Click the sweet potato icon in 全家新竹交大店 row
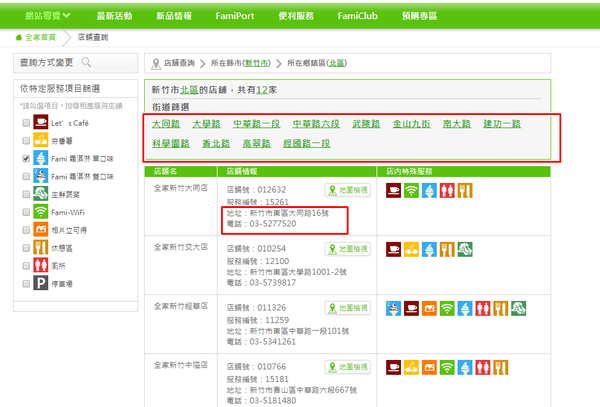 point(411,249)
